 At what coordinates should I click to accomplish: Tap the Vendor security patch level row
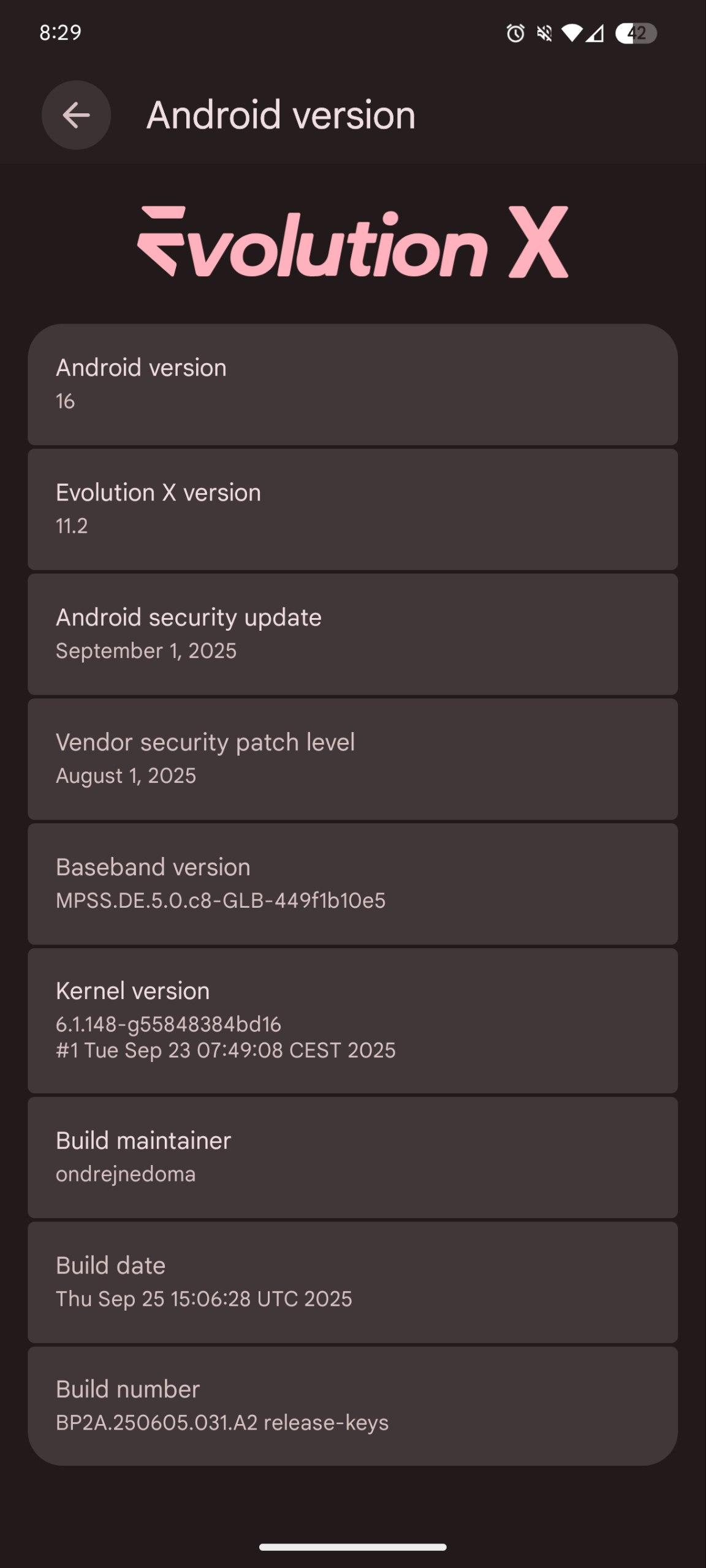click(x=352, y=759)
